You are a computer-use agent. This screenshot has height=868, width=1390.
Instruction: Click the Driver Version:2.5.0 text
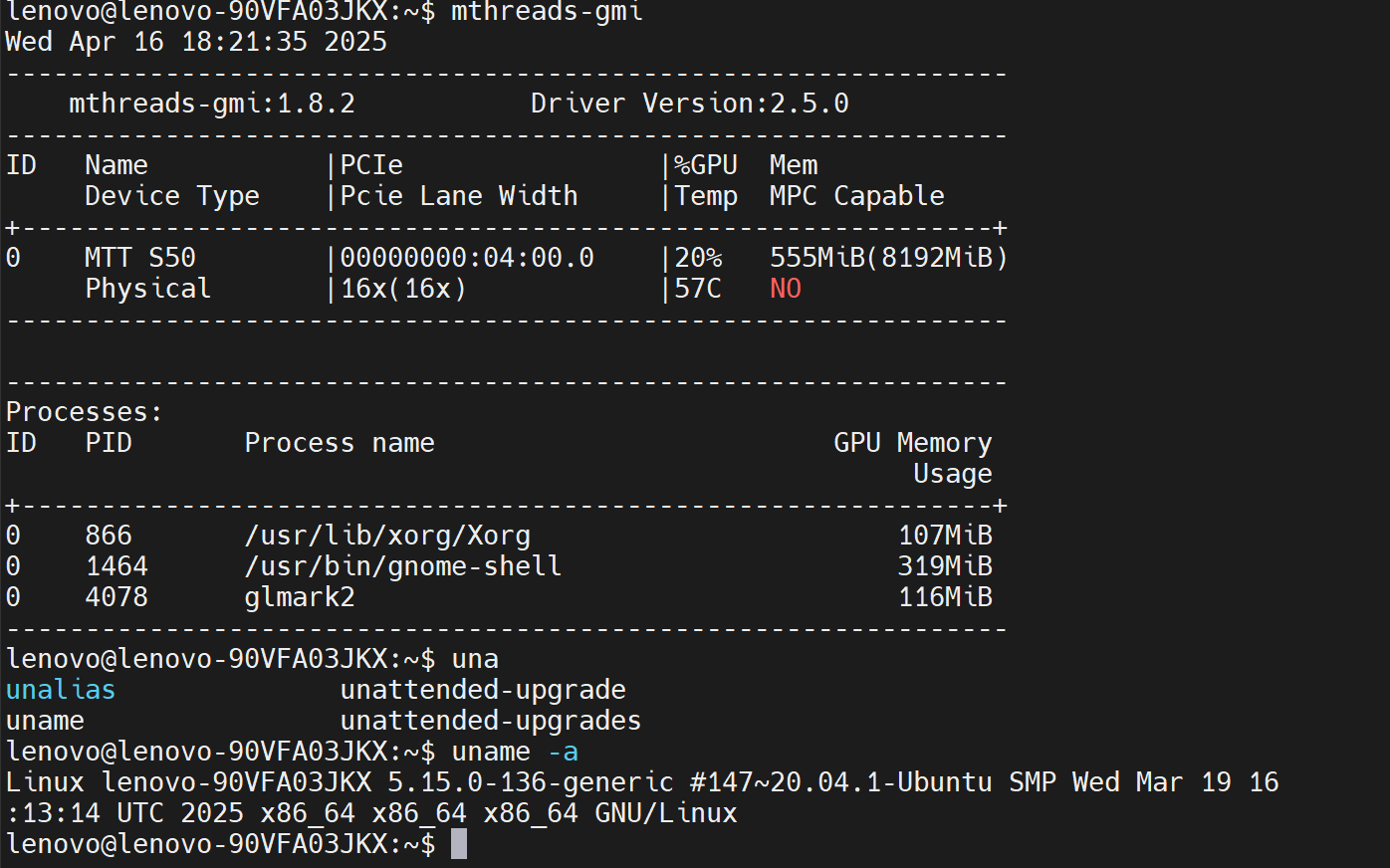689,104
